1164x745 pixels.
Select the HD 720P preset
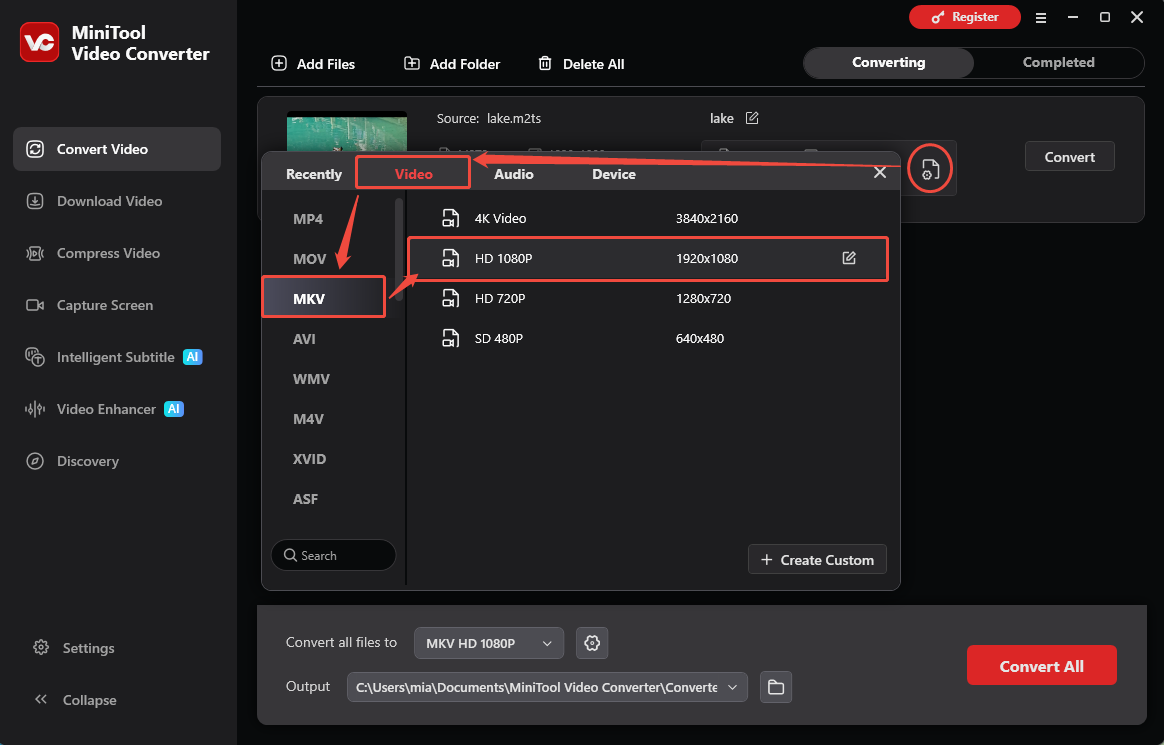[x=647, y=298]
